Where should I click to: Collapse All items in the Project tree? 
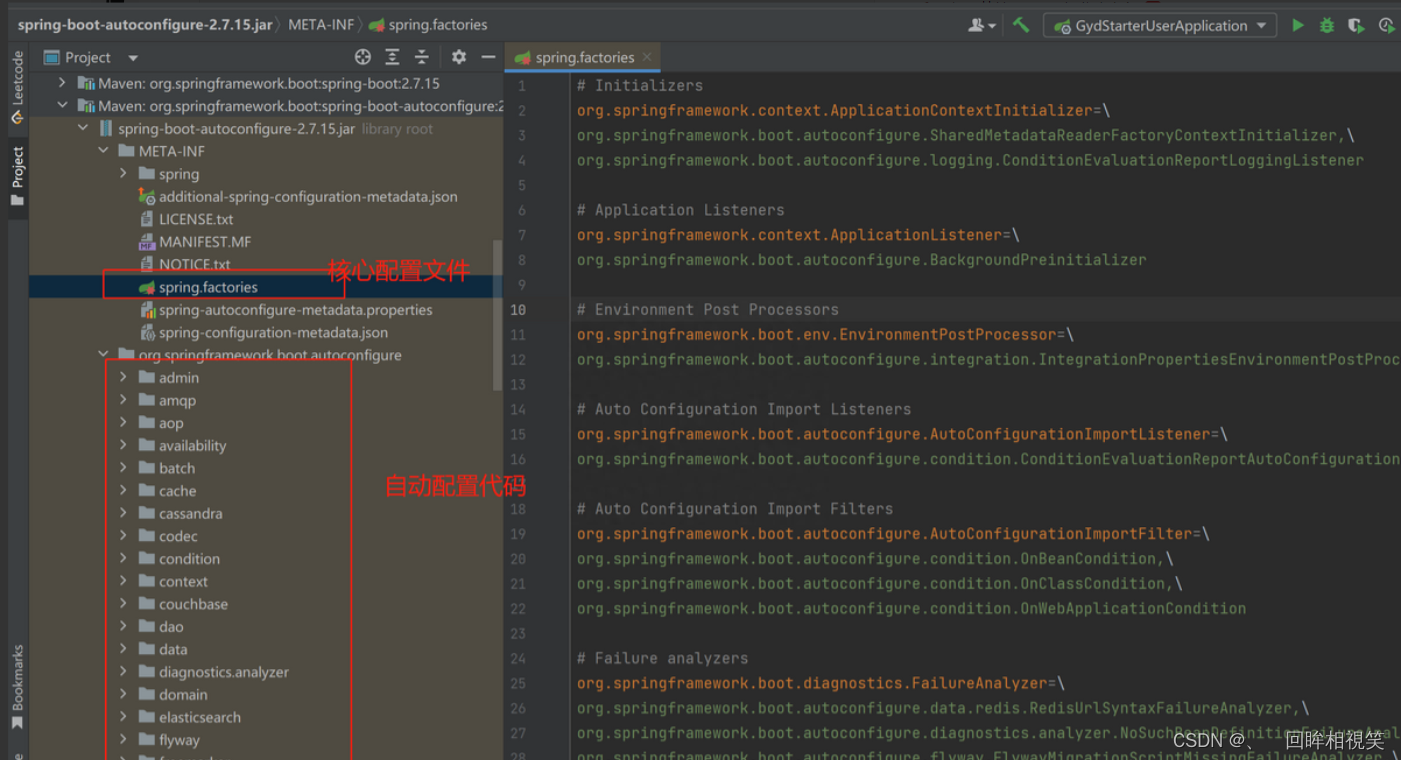click(x=421, y=57)
